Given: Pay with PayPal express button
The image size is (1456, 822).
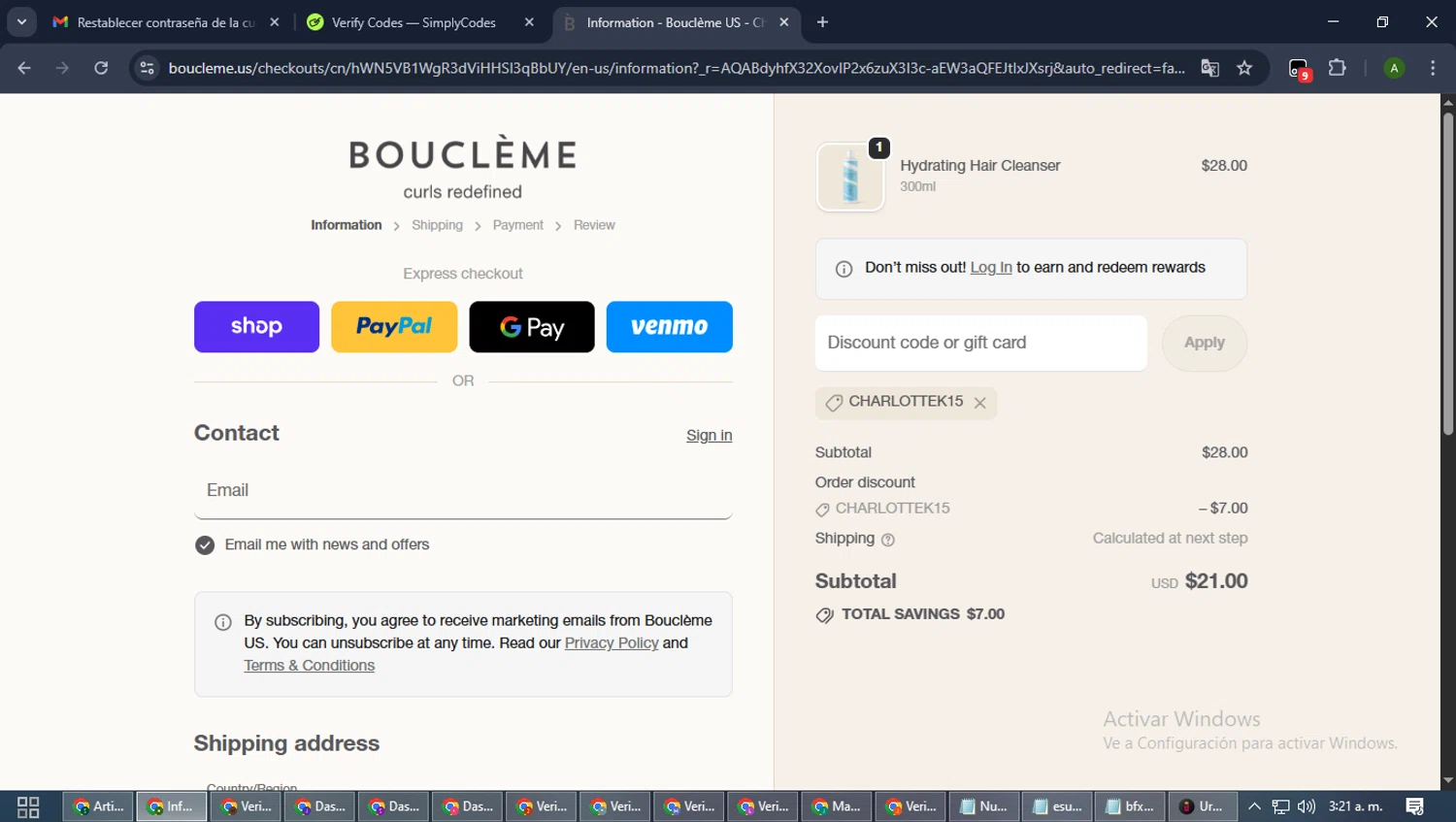Looking at the screenshot, I should 394,326.
